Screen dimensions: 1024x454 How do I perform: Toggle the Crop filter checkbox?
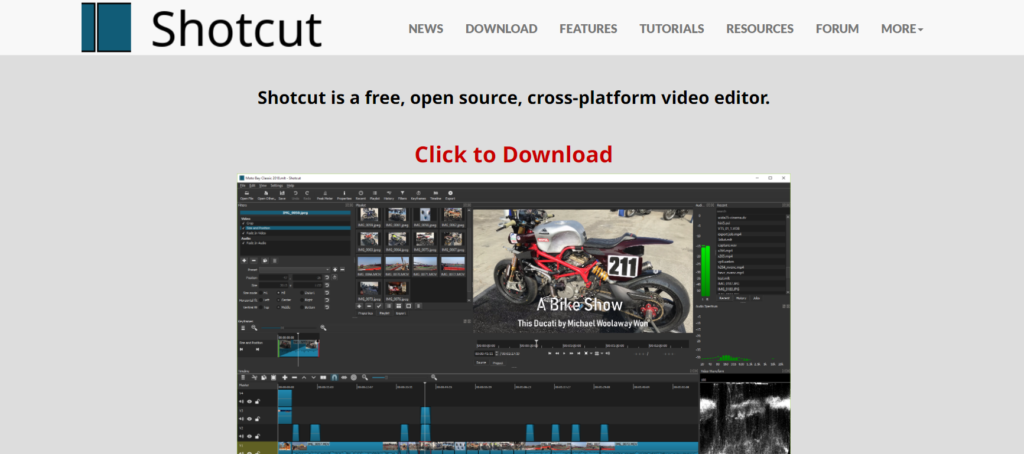[x=243, y=223]
